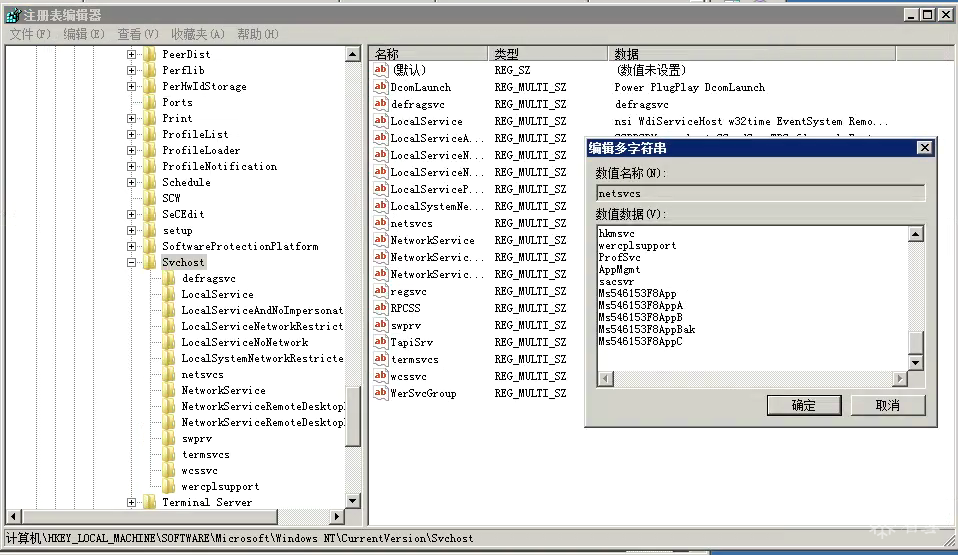Click the Registry Editor title bar icon

click(13, 15)
